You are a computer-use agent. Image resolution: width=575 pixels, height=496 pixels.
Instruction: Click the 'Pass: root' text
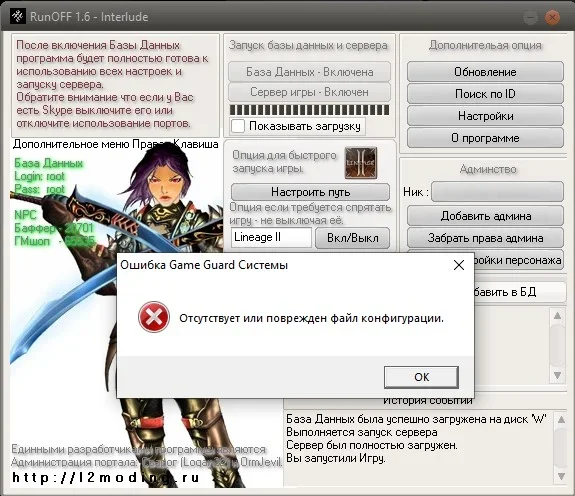(x=39, y=189)
